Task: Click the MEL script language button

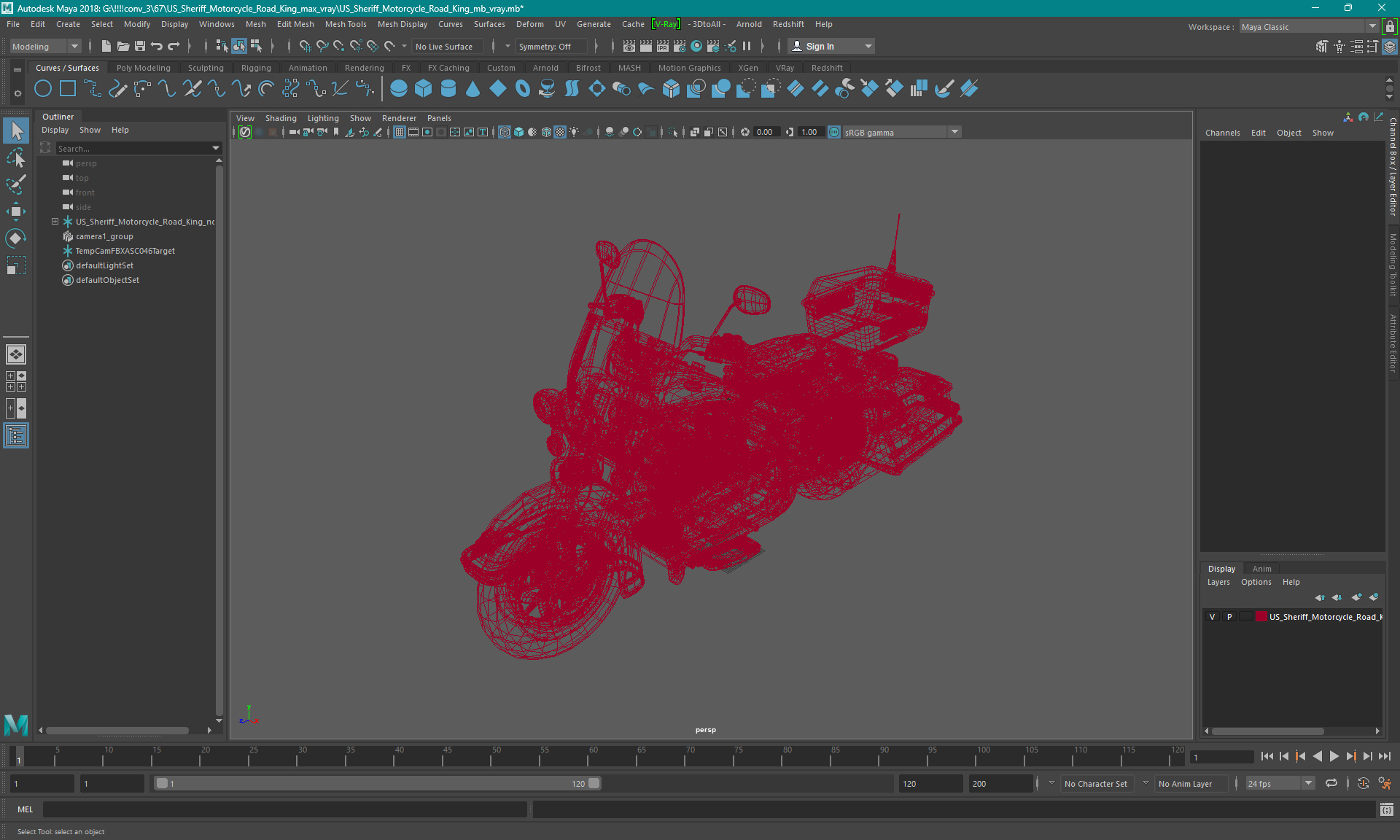Action: click(26, 809)
